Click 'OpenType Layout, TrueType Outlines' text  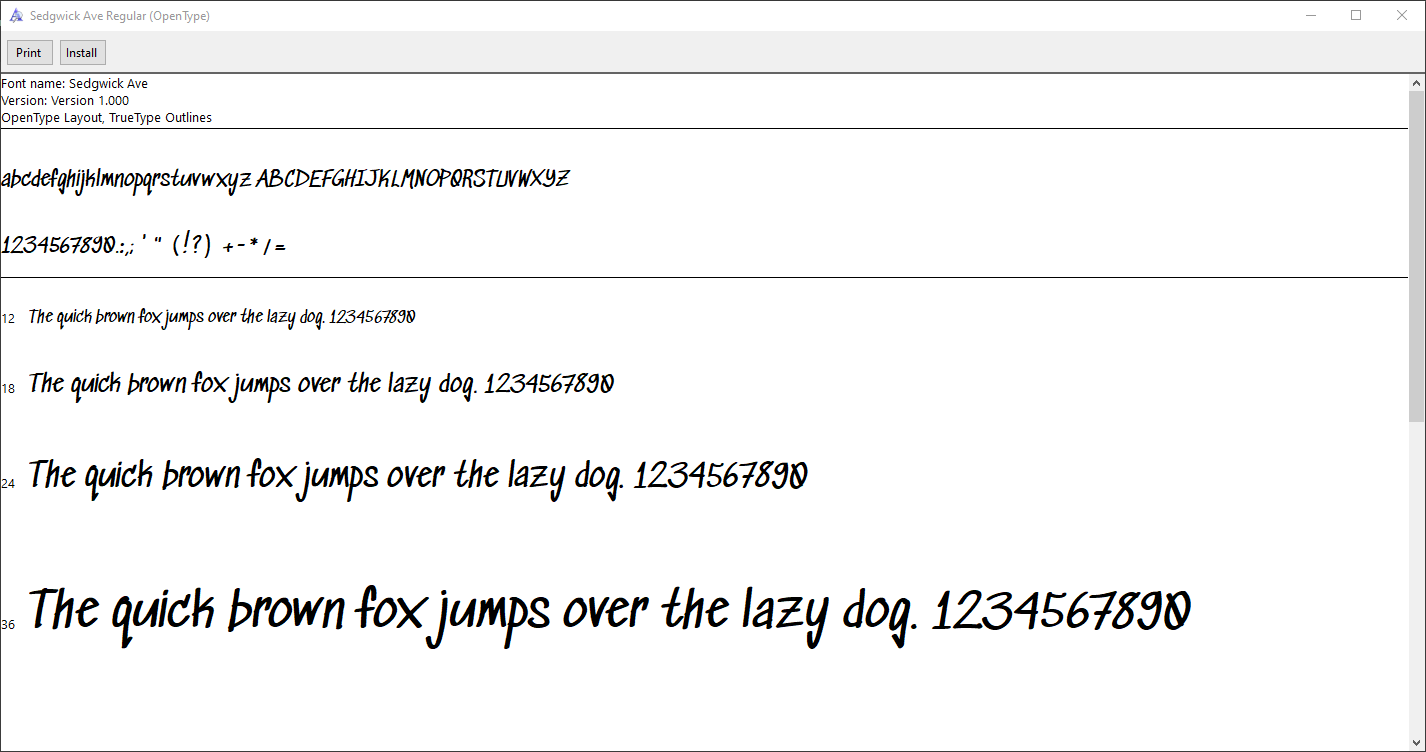(x=106, y=118)
